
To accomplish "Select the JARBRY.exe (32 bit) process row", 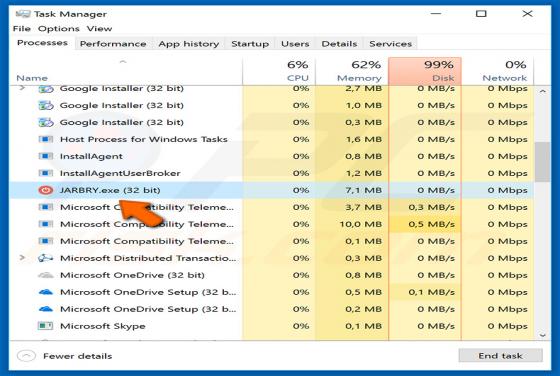I will point(271,190).
